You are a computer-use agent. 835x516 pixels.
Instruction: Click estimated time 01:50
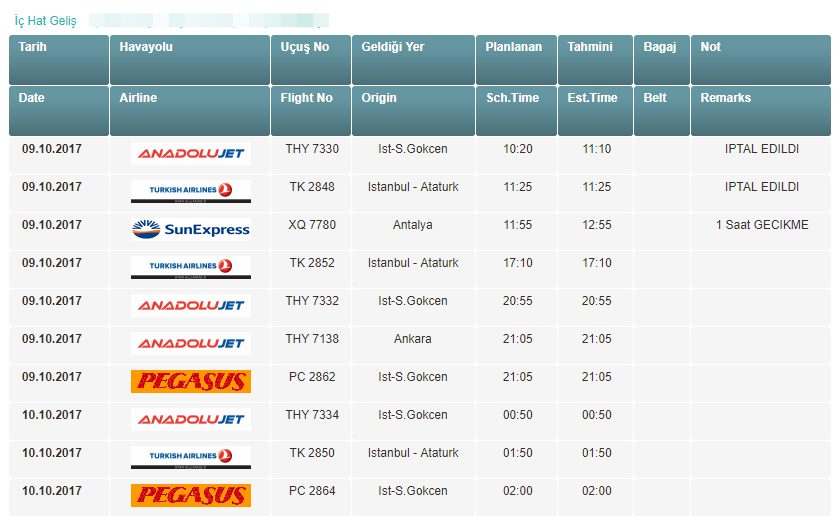pyautogui.click(x=596, y=453)
